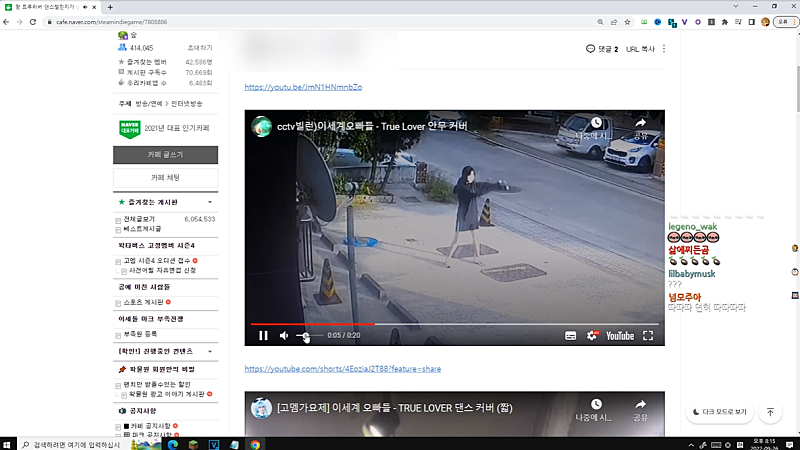Click the legeno_wak chat username

[x=692, y=227]
